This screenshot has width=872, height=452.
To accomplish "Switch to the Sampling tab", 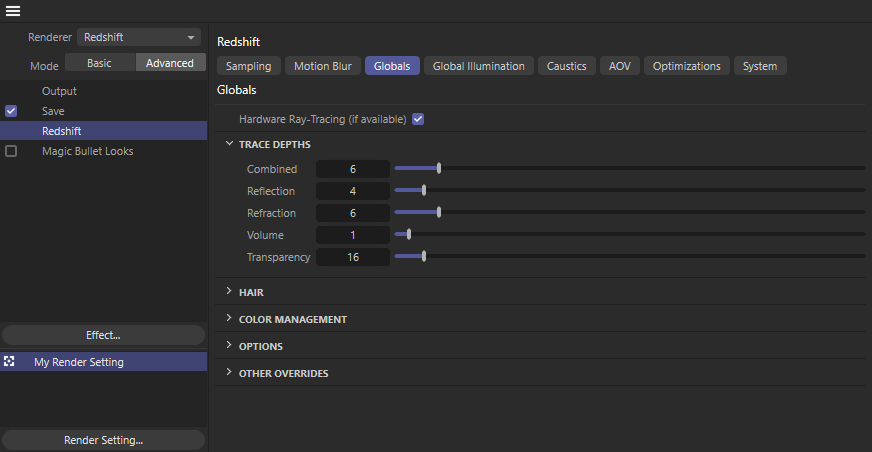I will pyautogui.click(x=249, y=66).
